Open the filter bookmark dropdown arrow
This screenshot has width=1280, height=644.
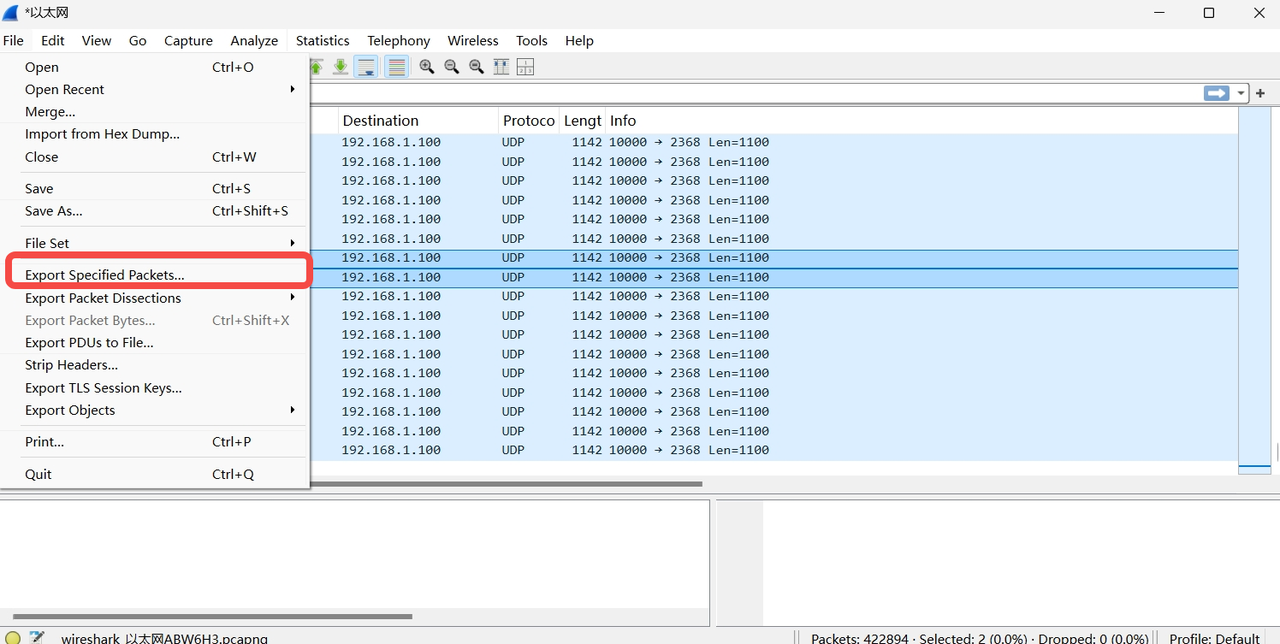point(1240,92)
